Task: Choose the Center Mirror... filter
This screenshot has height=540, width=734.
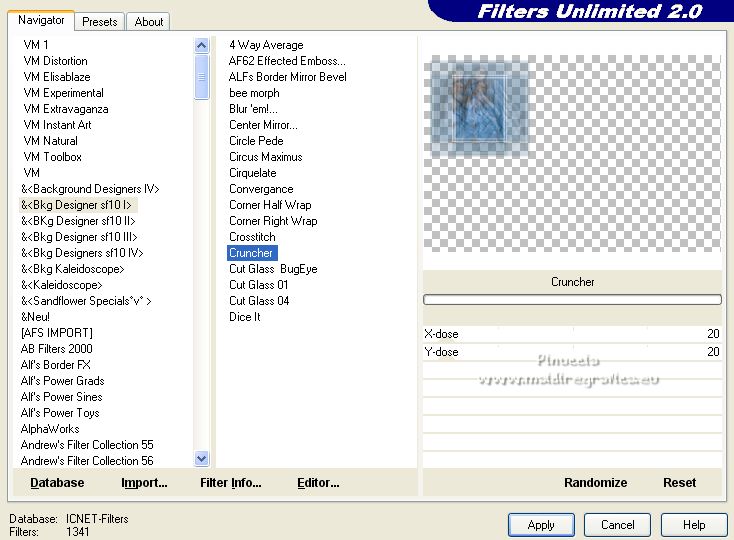Action: (x=263, y=124)
